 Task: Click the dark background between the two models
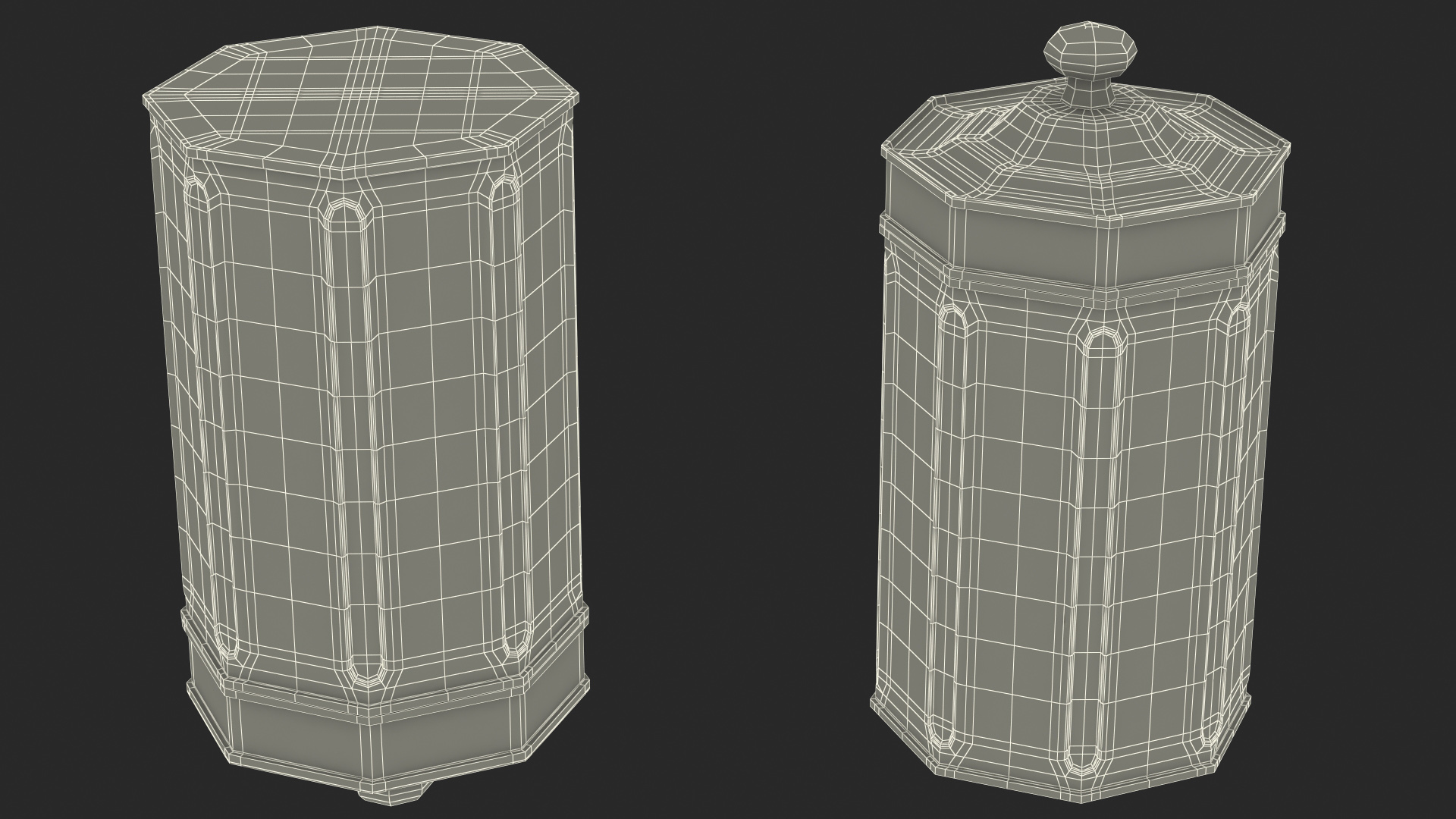[728, 409]
